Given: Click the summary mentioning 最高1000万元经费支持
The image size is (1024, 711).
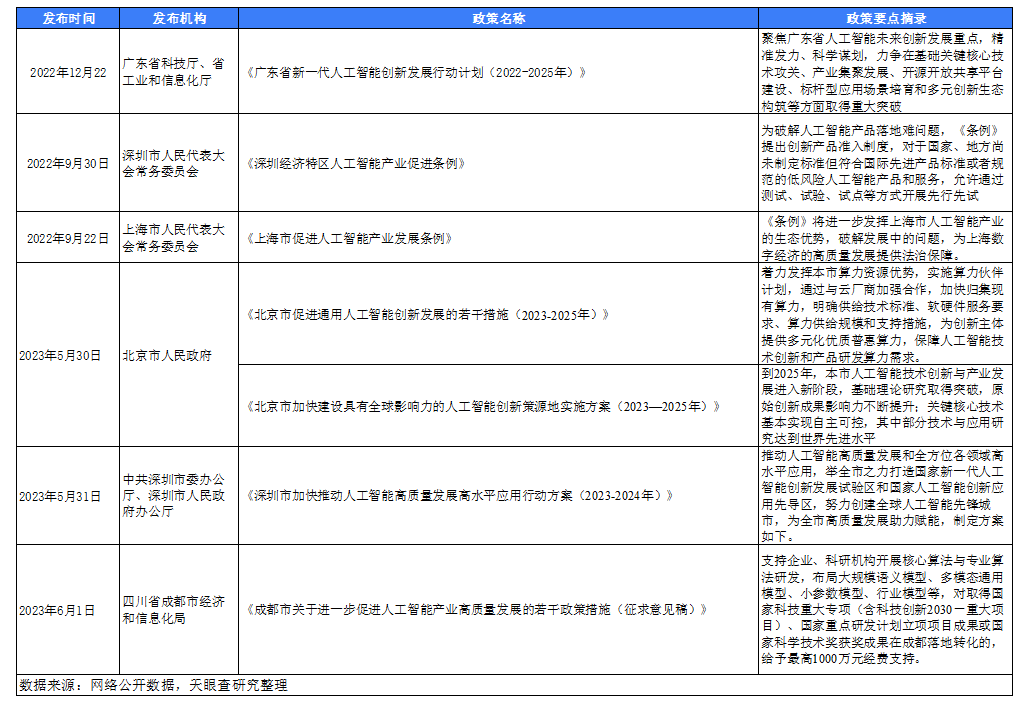Looking at the screenshot, I should (885, 609).
